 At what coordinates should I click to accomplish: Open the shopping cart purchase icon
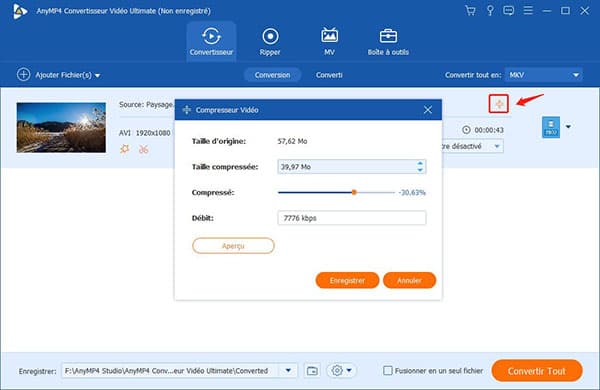pyautogui.click(x=470, y=10)
